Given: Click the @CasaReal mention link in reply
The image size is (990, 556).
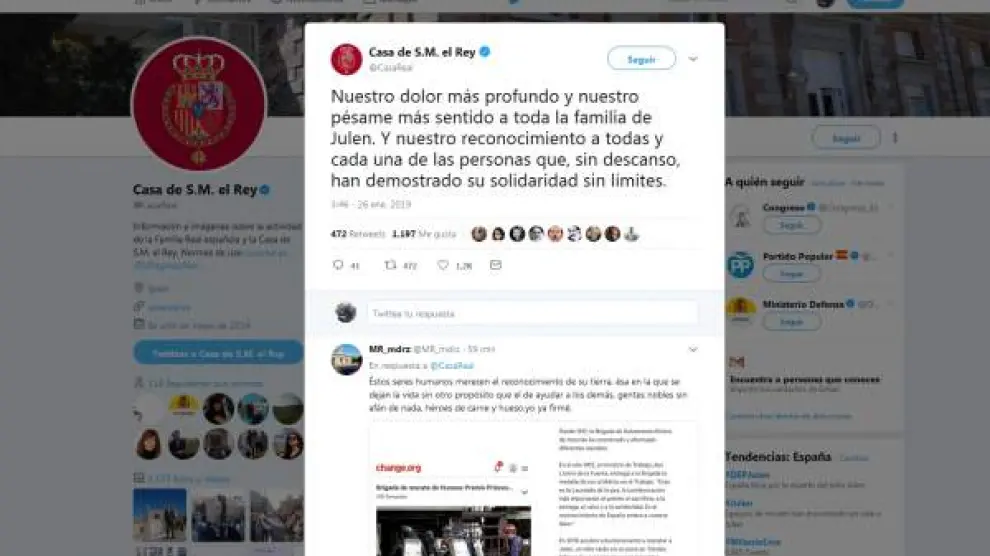Looking at the screenshot, I should [451, 366].
